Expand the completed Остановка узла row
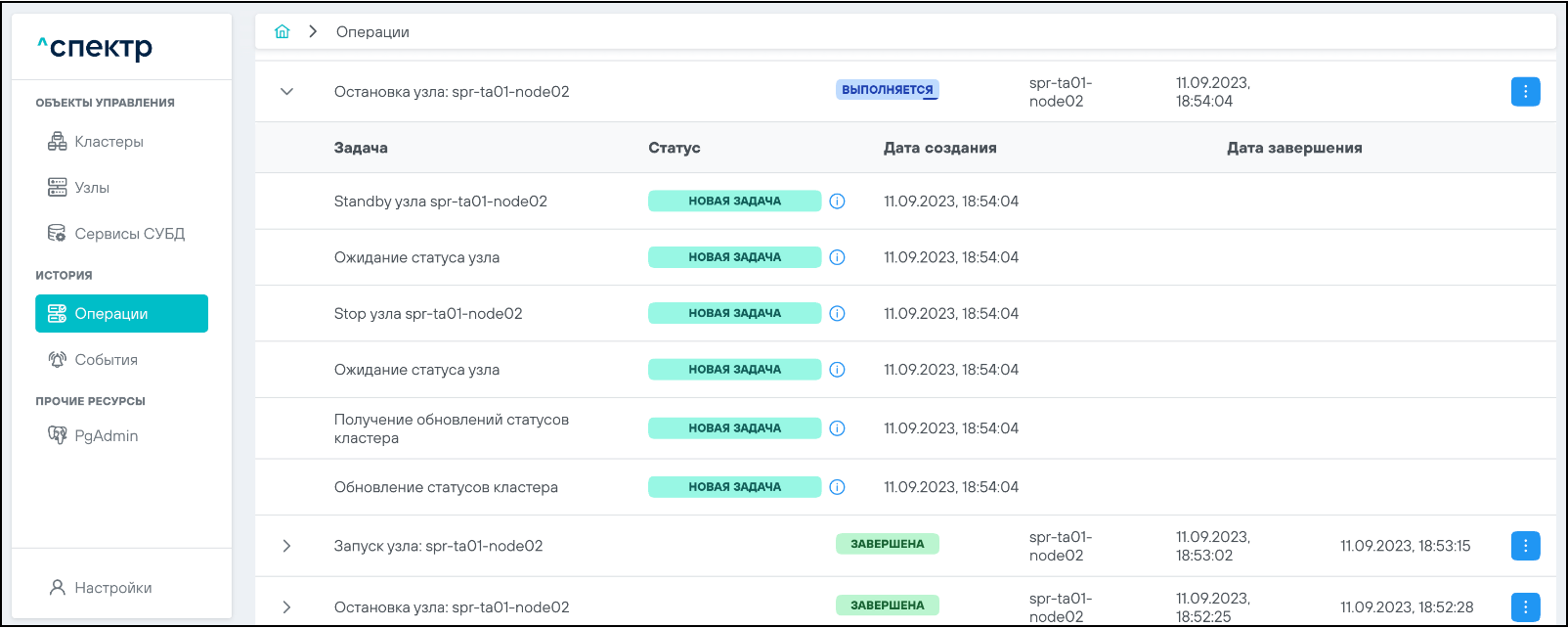 click(x=286, y=607)
